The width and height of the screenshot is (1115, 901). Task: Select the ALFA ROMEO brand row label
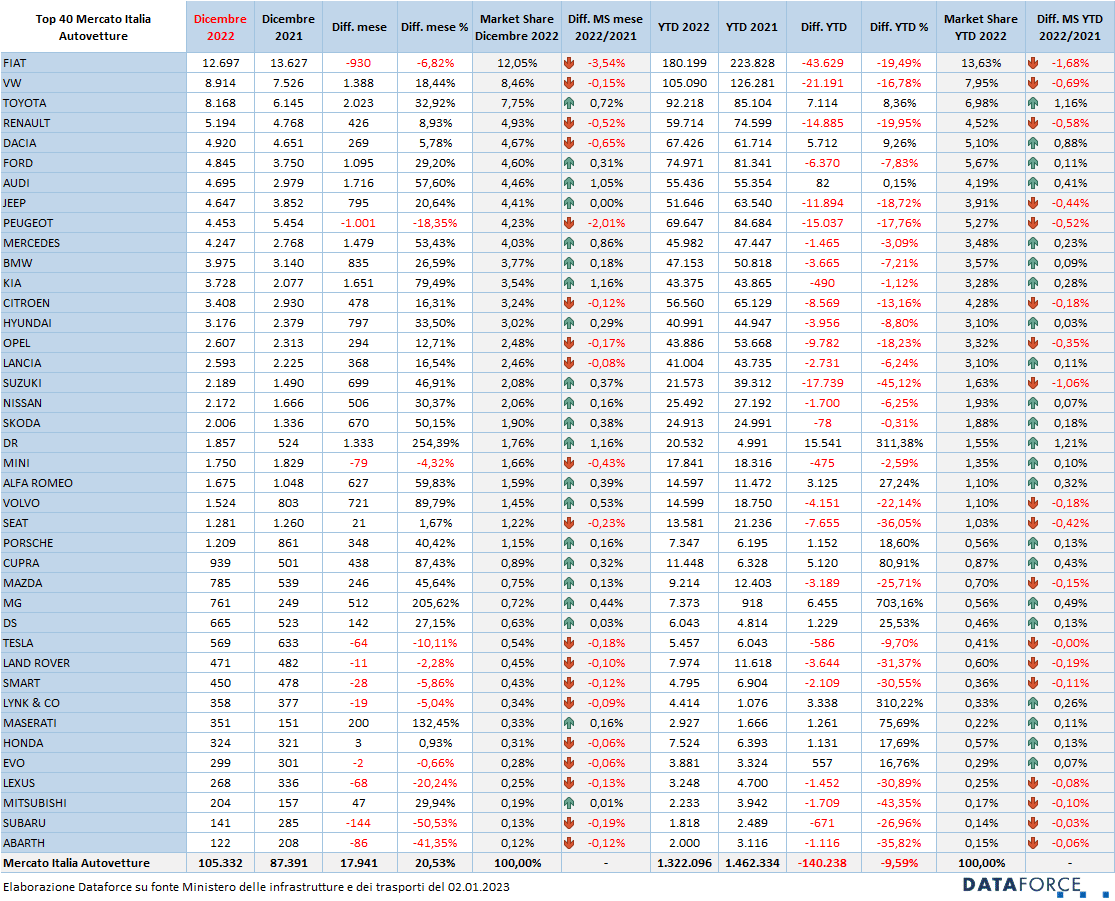(x=38, y=483)
